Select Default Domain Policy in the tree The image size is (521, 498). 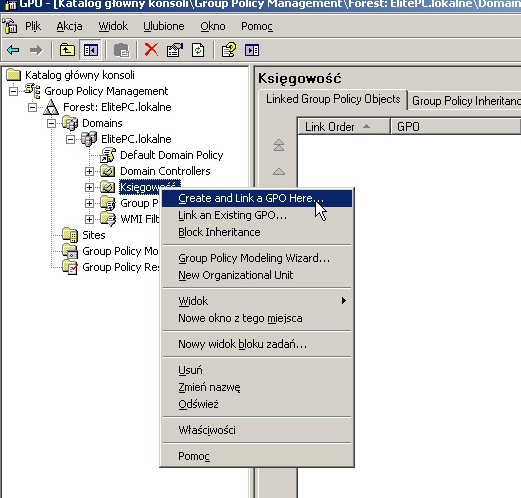tap(171, 155)
